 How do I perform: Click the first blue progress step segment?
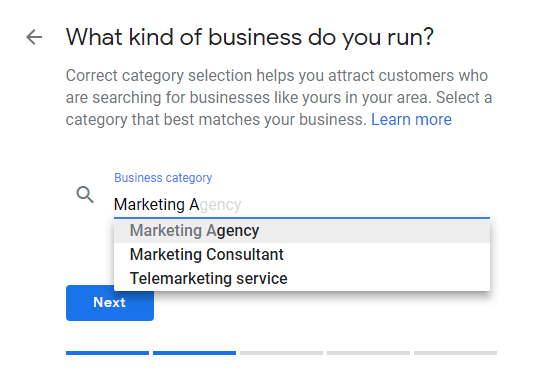coord(107,353)
